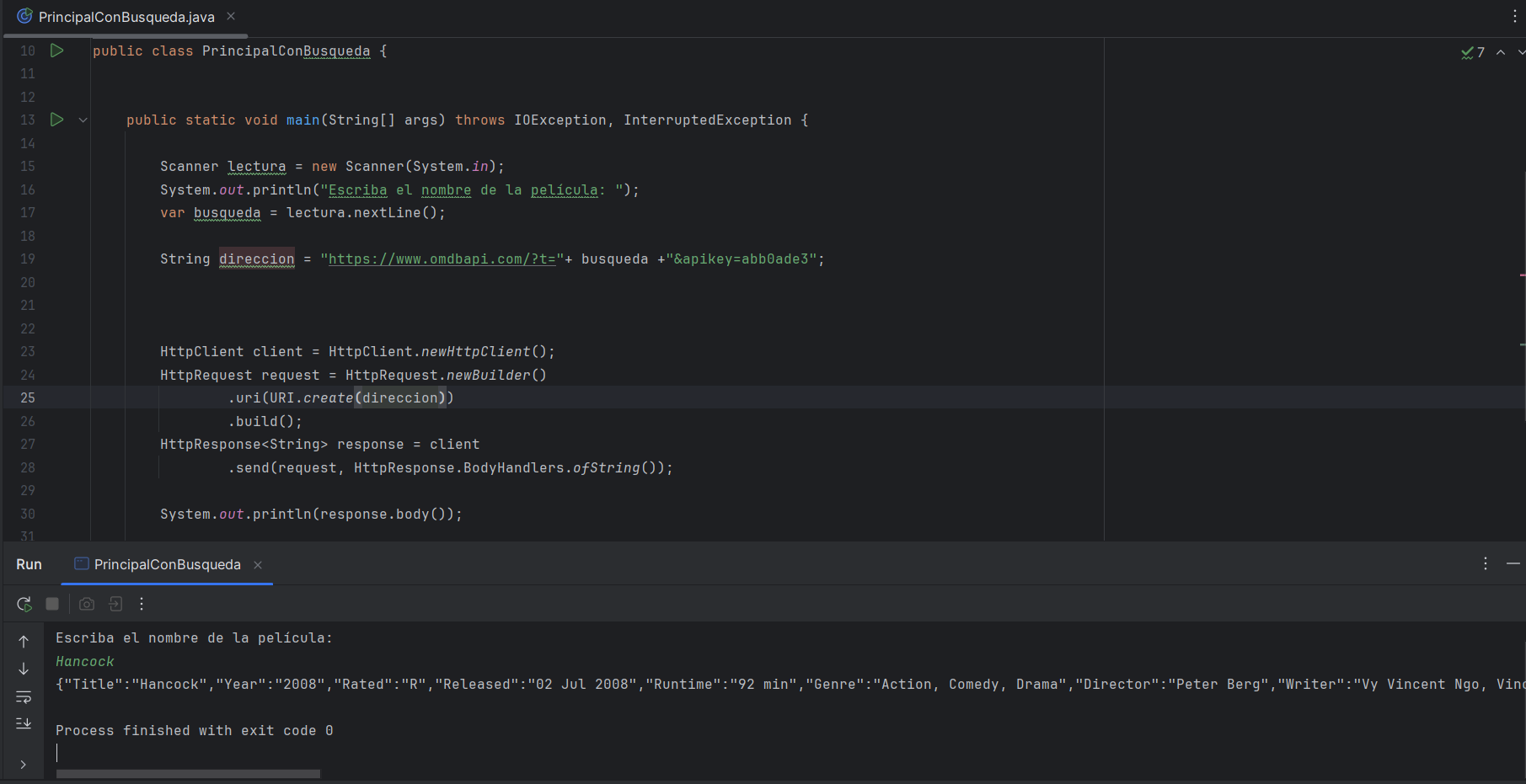The image size is (1526, 784).
Task: Open the omdbapi URL link in code
Action: tap(442, 259)
